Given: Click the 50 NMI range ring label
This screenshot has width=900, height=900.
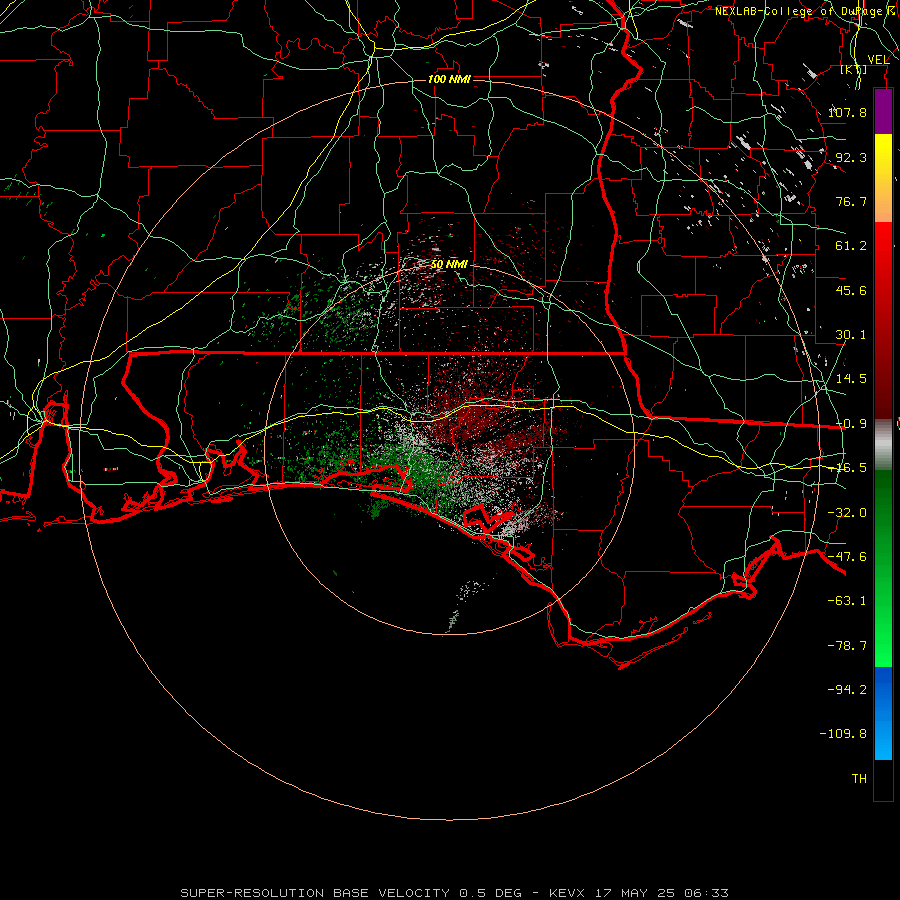Looking at the screenshot, I should point(449,264).
